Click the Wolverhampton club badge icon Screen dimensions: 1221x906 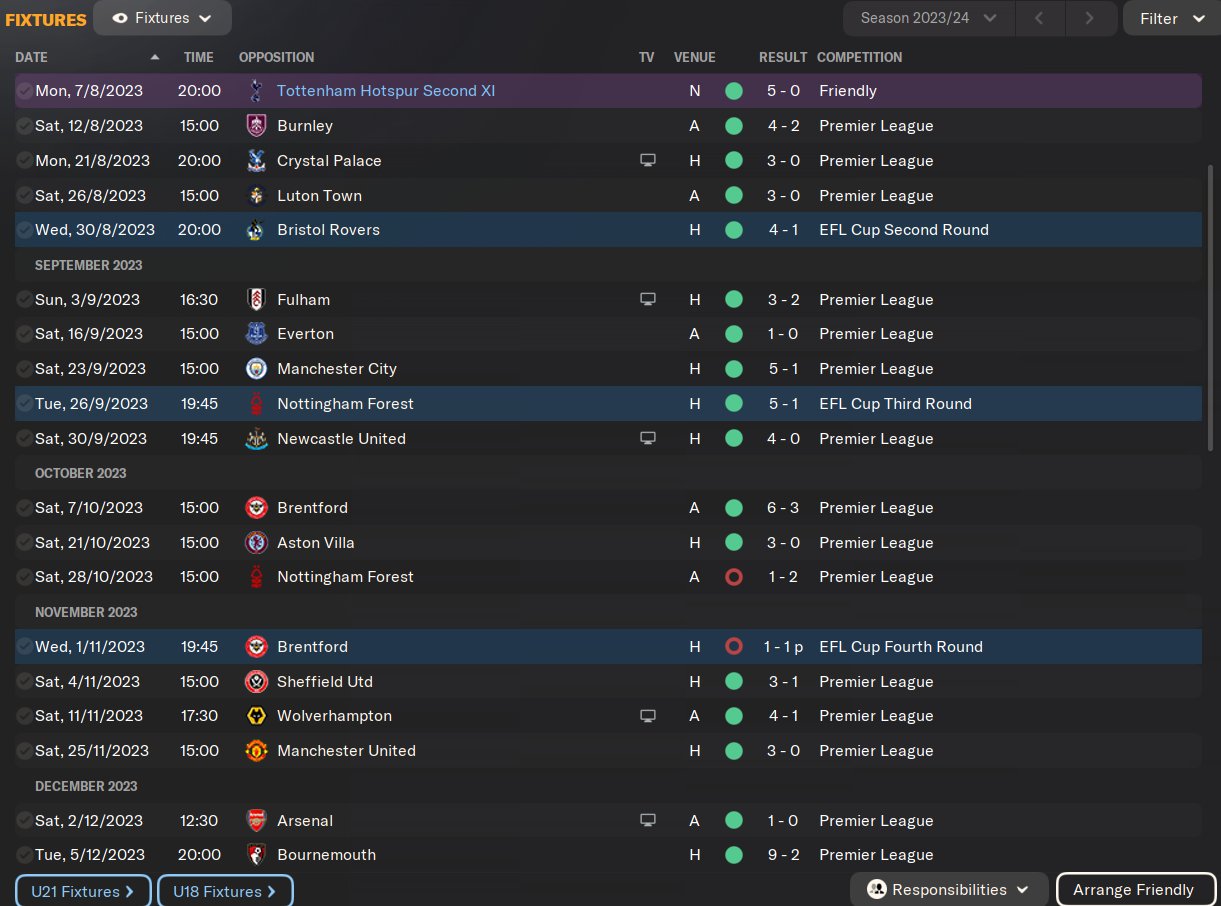256,716
